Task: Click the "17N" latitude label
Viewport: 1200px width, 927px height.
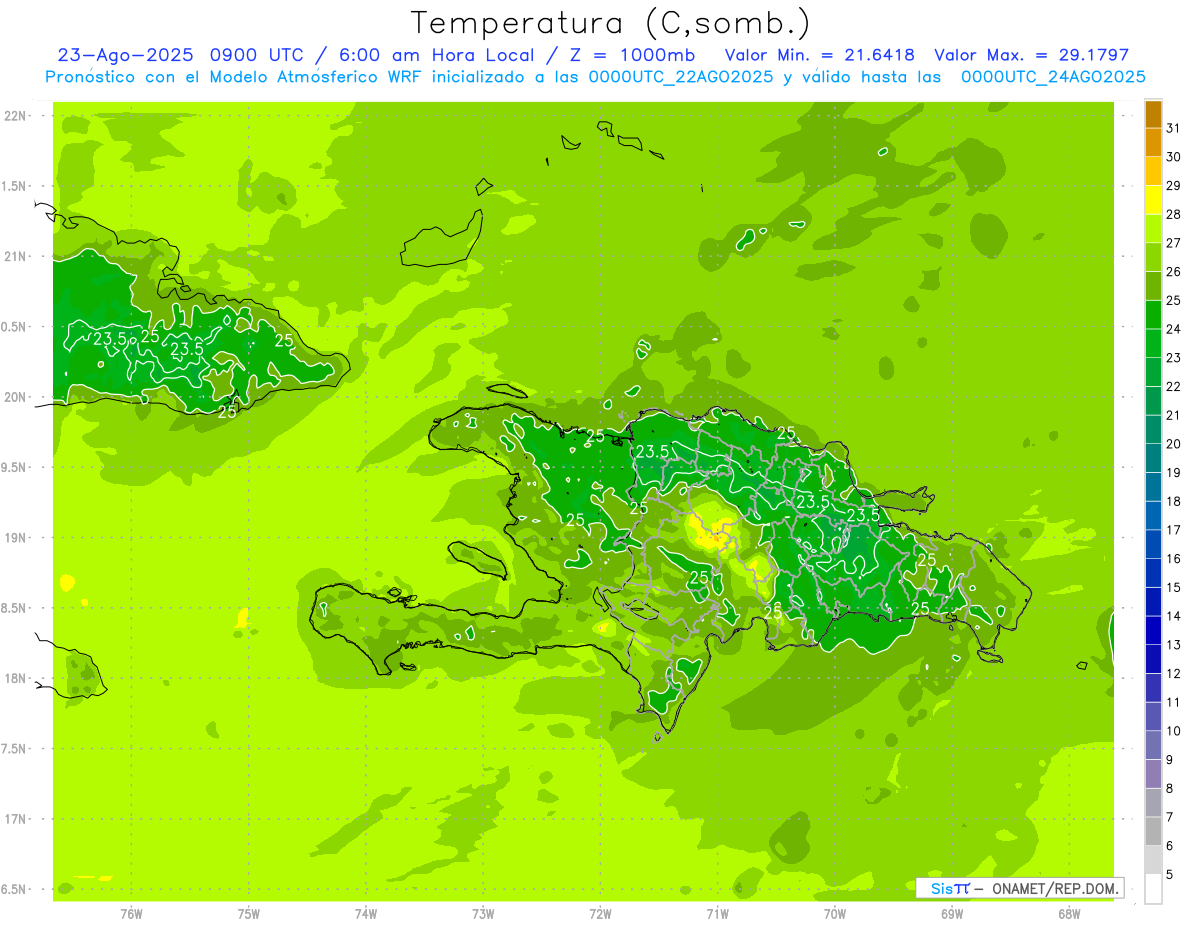Action: 14,819
